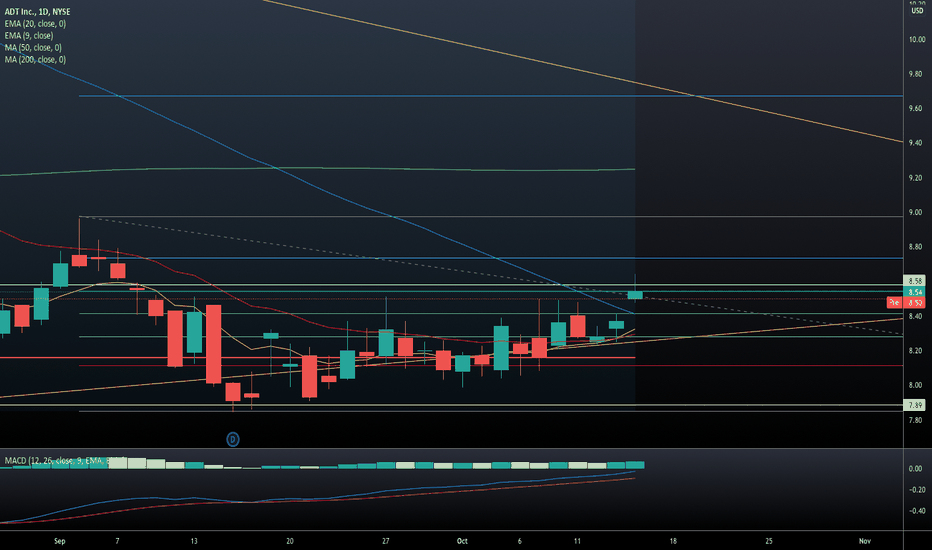The height and width of the screenshot is (550, 932).
Task: Click the 8.58 price label on axis
Action: [914, 281]
